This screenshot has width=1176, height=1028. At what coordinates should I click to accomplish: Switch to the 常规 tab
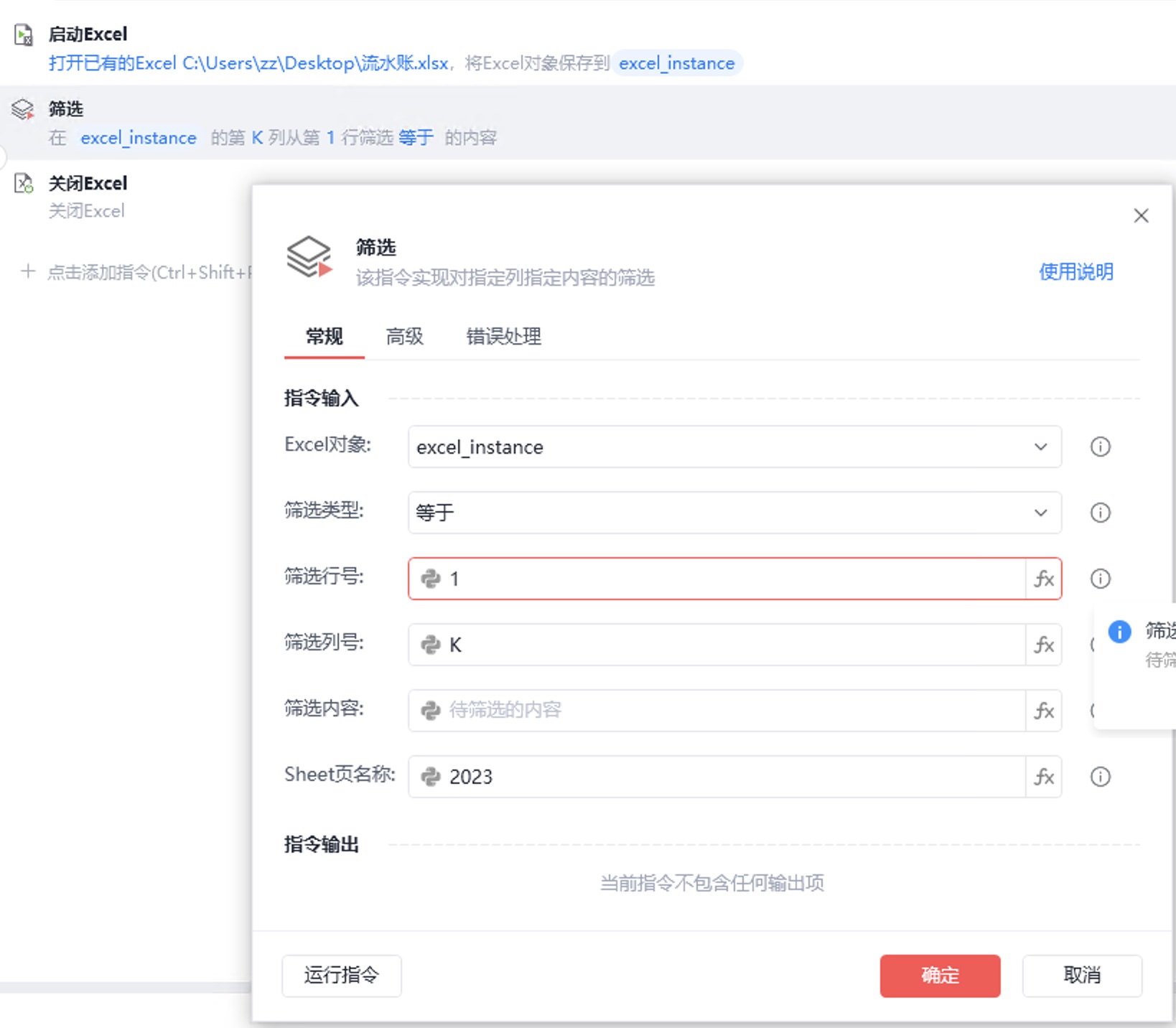pos(325,336)
